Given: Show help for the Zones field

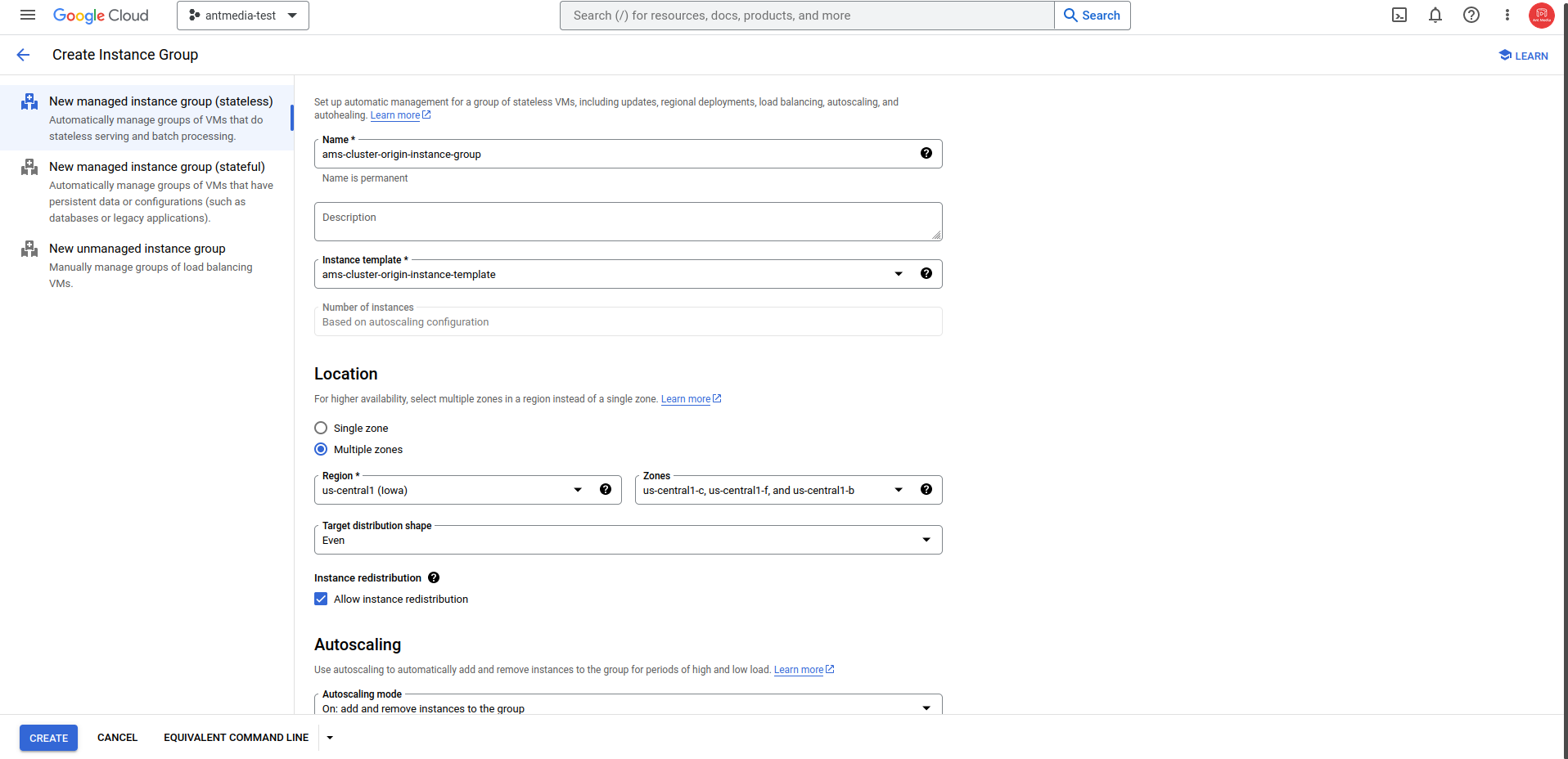Looking at the screenshot, I should (x=926, y=489).
